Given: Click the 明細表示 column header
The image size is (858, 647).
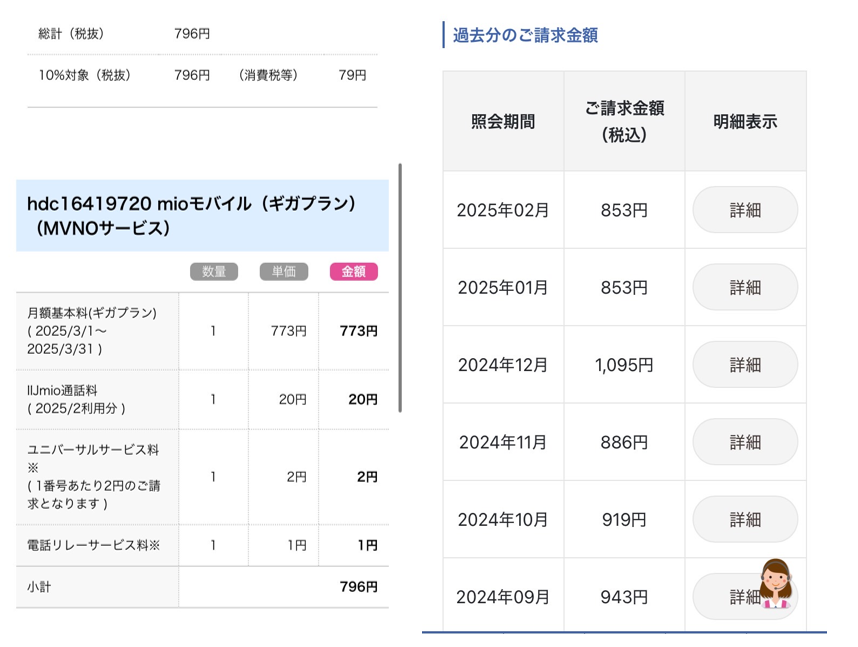Looking at the screenshot, I should click(745, 122).
